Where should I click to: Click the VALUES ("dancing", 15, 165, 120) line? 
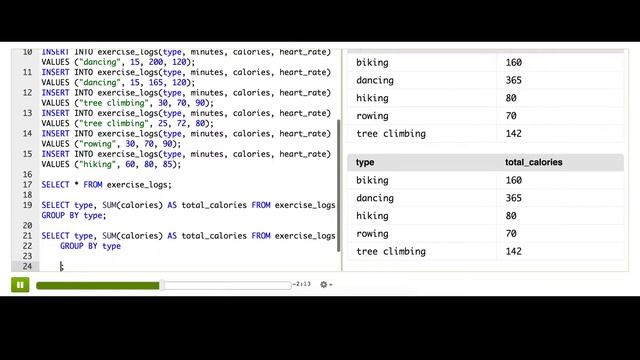coord(118,82)
